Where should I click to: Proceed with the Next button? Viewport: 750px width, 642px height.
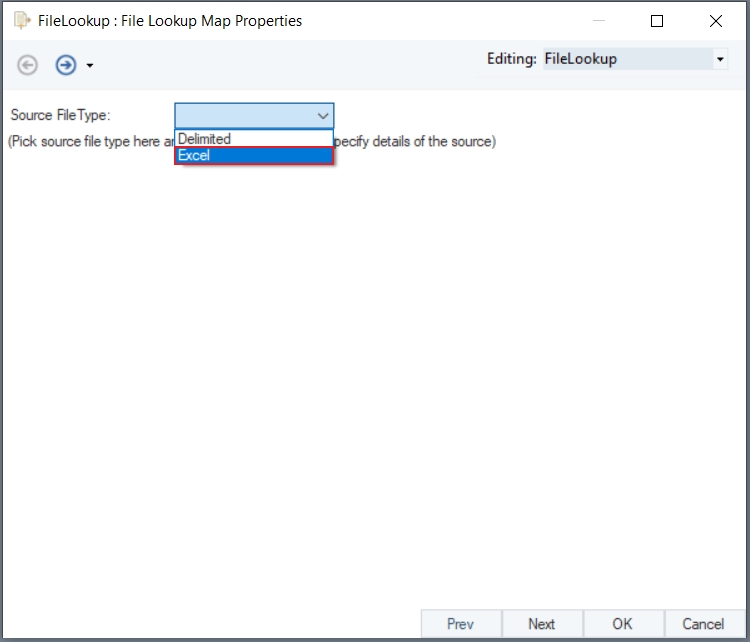(x=542, y=624)
